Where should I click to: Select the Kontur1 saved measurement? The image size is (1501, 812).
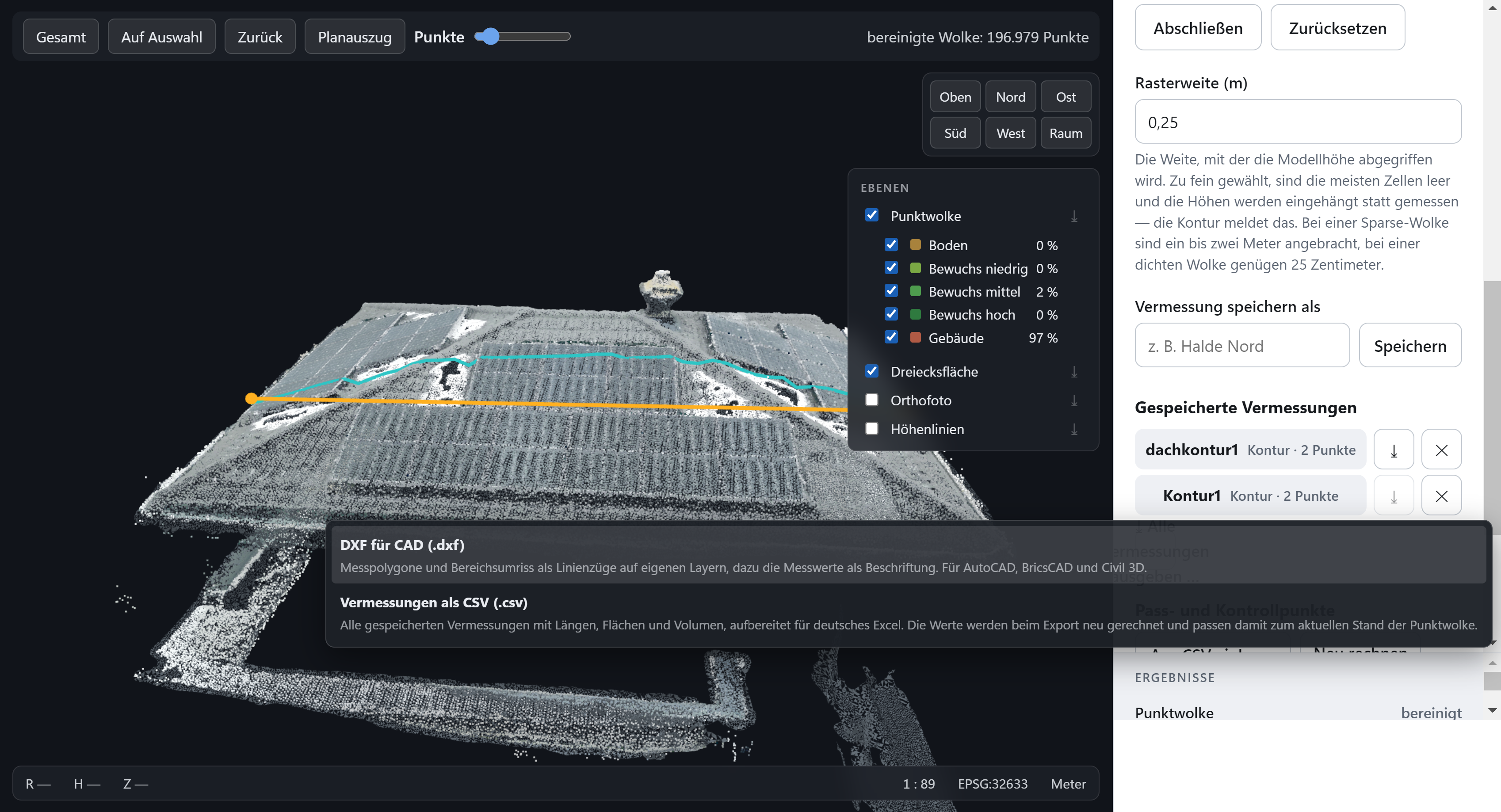point(1250,496)
